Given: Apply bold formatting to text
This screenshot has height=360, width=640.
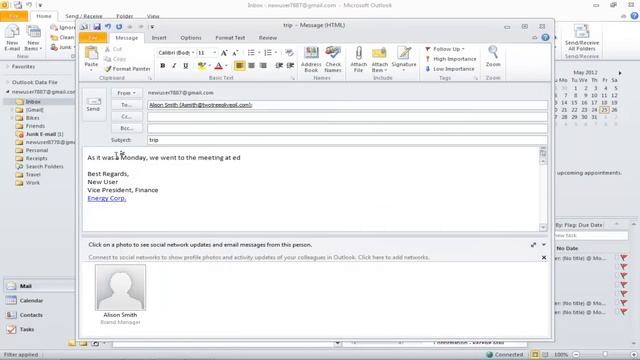Looking at the screenshot, I should pyautogui.click(x=163, y=66).
